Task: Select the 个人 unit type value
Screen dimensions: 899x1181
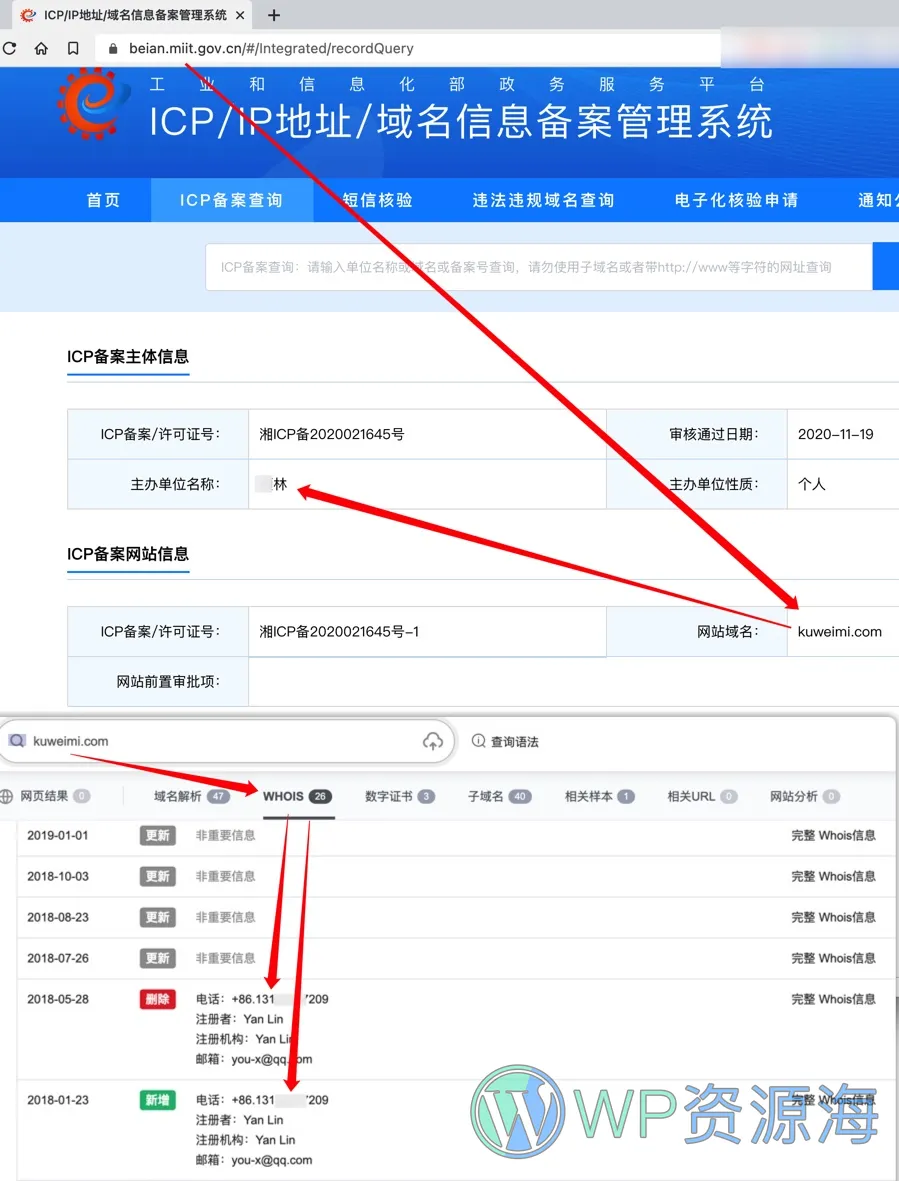Action: click(x=812, y=484)
